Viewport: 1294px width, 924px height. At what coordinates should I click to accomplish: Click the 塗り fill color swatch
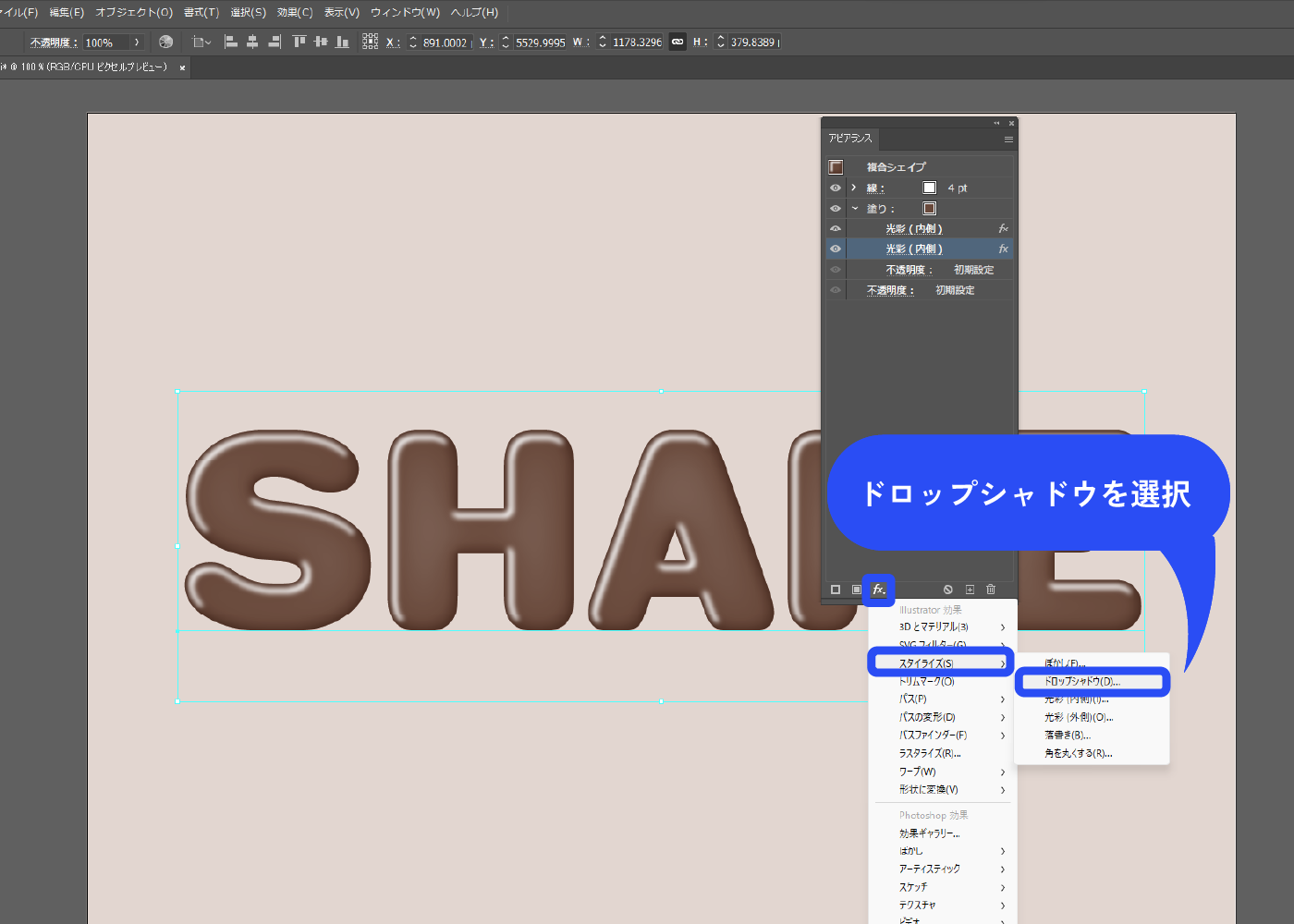point(930,209)
